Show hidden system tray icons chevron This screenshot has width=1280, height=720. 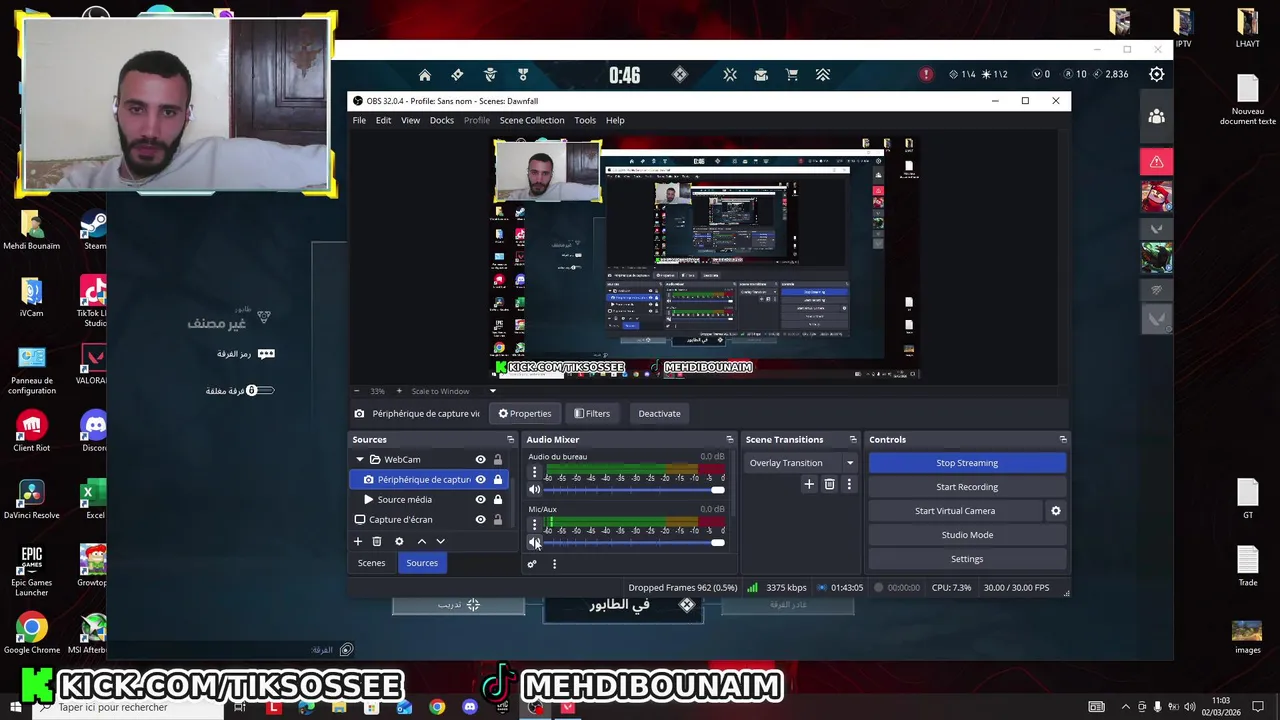click(1126, 707)
